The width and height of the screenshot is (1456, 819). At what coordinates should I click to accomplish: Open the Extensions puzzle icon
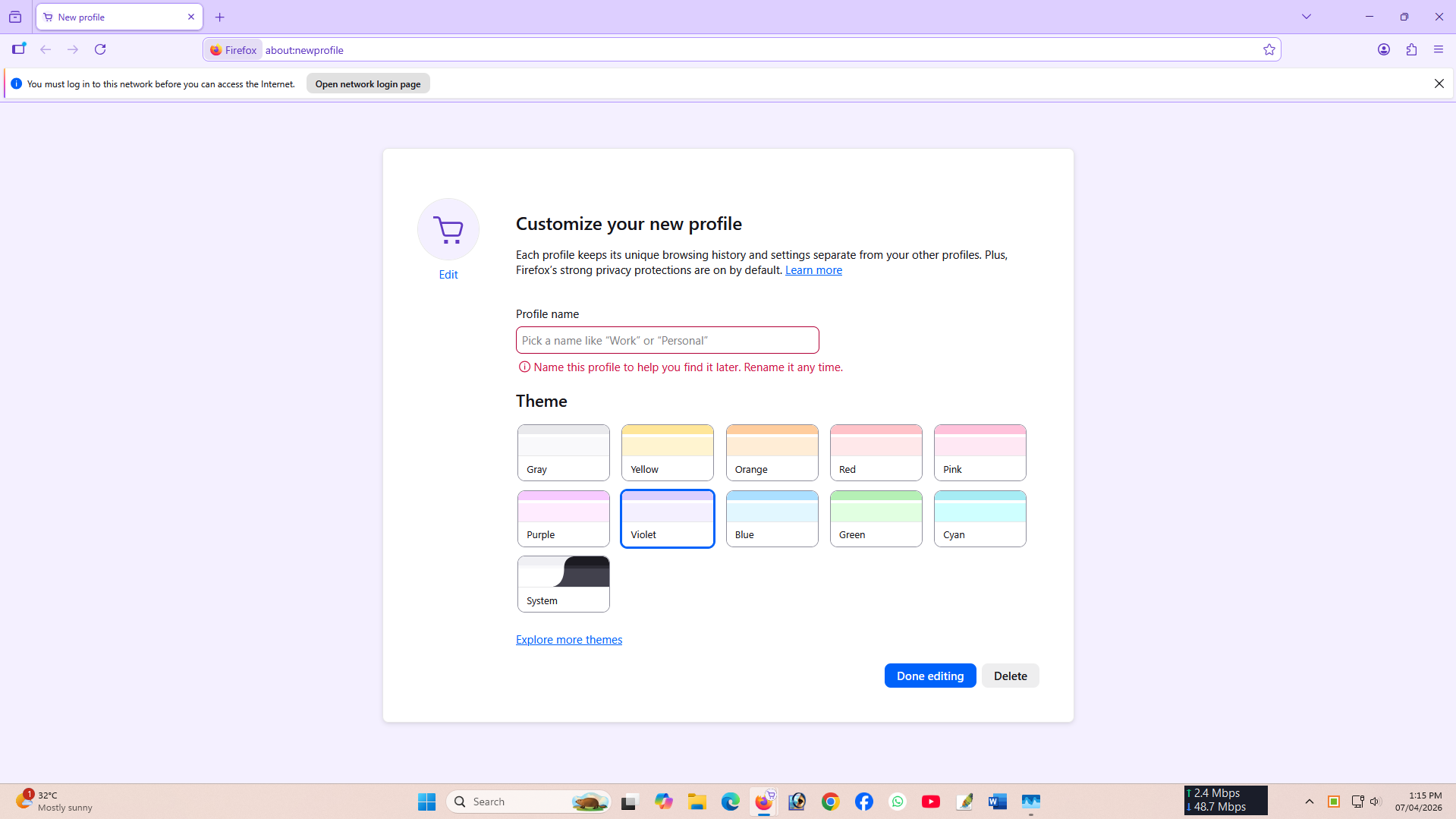[1411, 50]
